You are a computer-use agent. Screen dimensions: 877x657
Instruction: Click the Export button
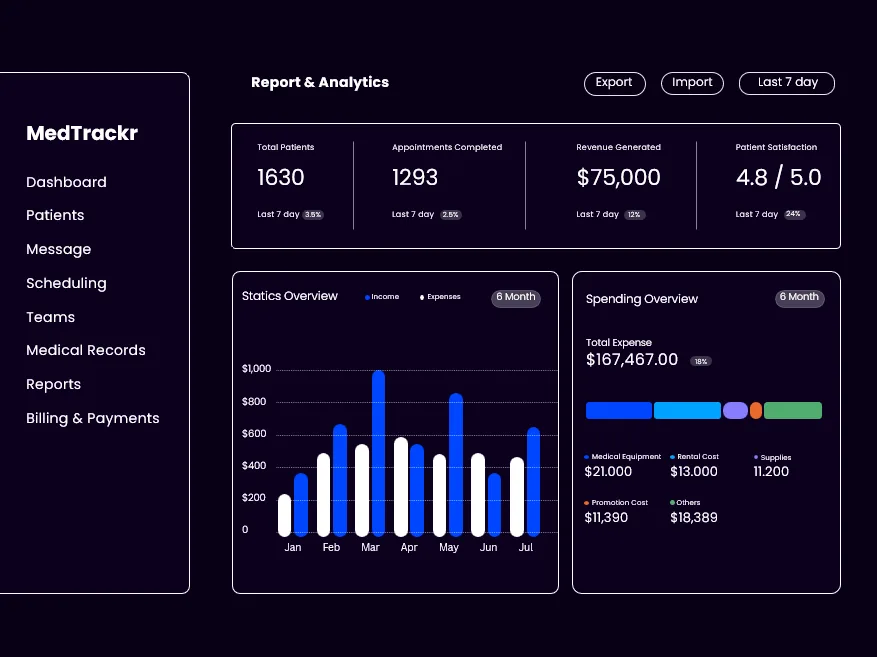point(614,83)
